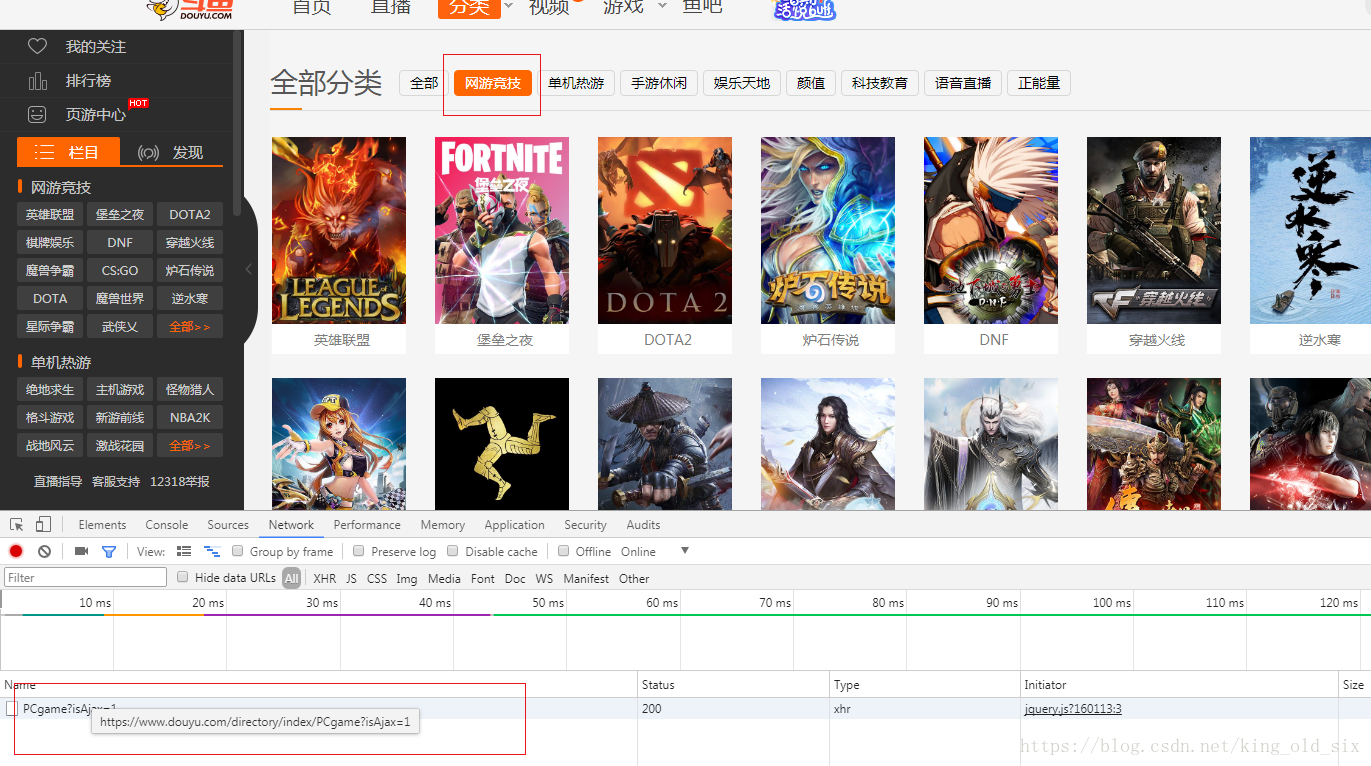Toggle the device toolbar icon in DevTools
The width and height of the screenshot is (1371, 766).
(43, 524)
